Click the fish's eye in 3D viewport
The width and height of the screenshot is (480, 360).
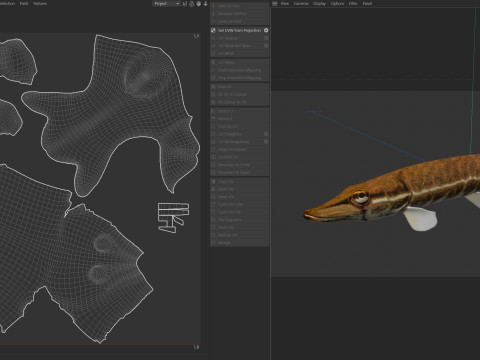361,197
